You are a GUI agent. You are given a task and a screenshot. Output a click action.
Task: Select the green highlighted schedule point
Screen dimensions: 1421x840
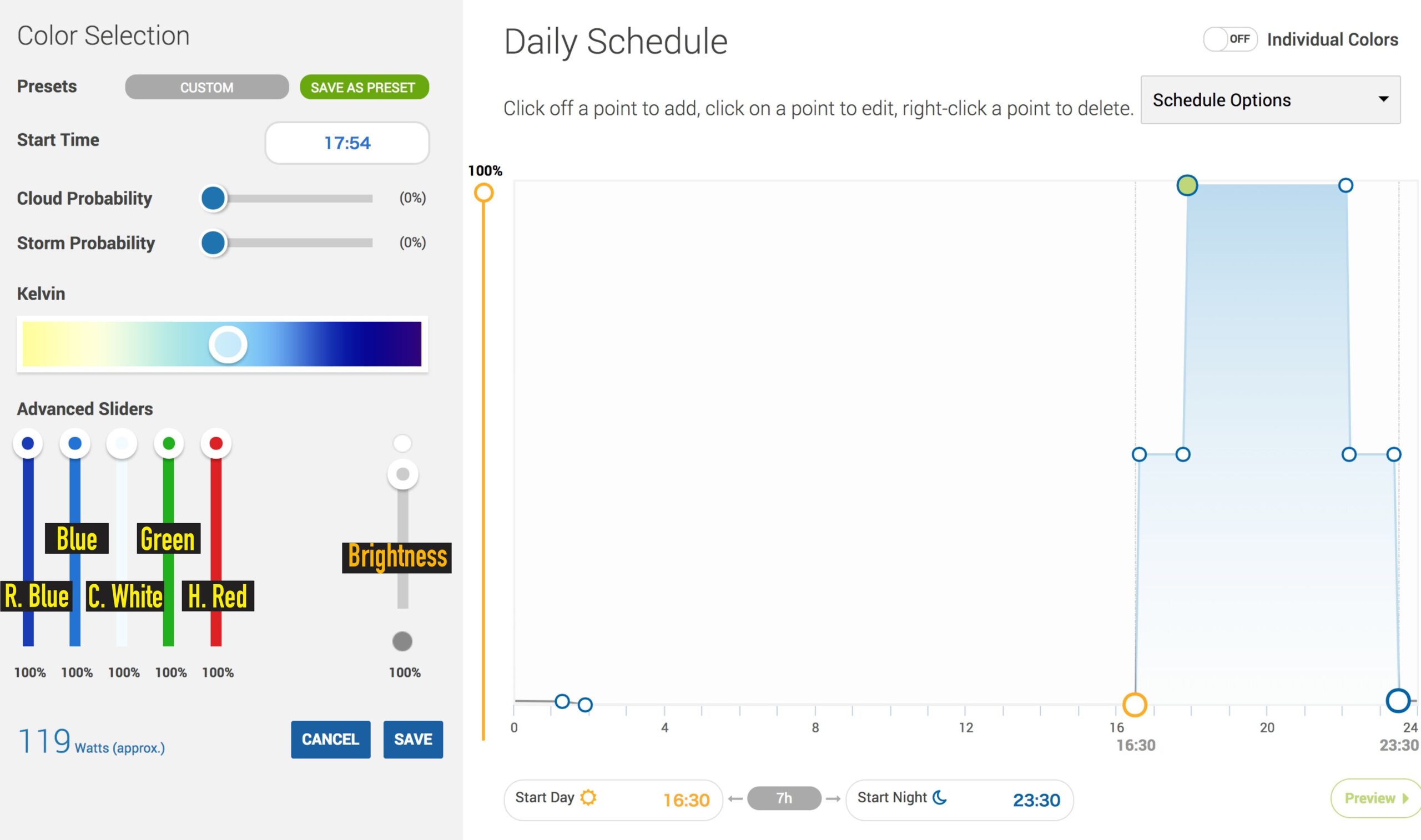1187,185
